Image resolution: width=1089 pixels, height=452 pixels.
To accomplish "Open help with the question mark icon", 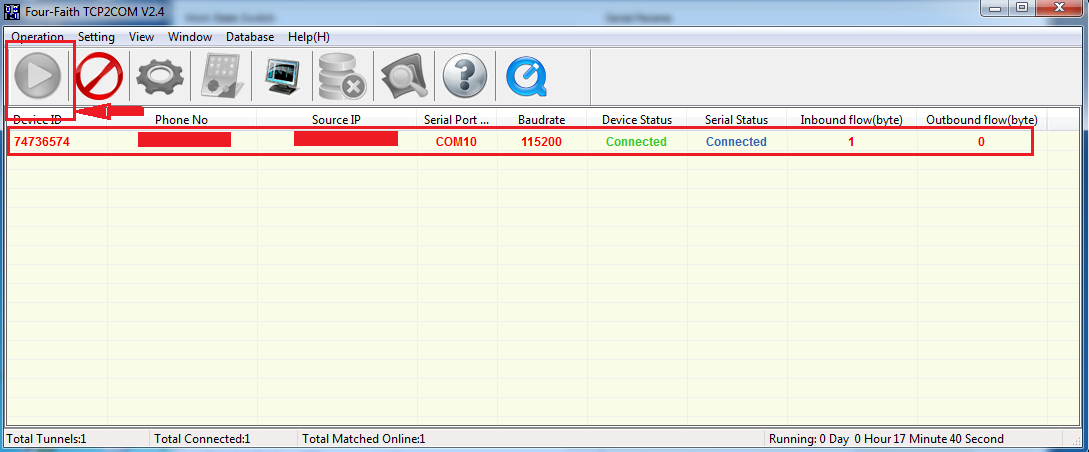I will 465,75.
